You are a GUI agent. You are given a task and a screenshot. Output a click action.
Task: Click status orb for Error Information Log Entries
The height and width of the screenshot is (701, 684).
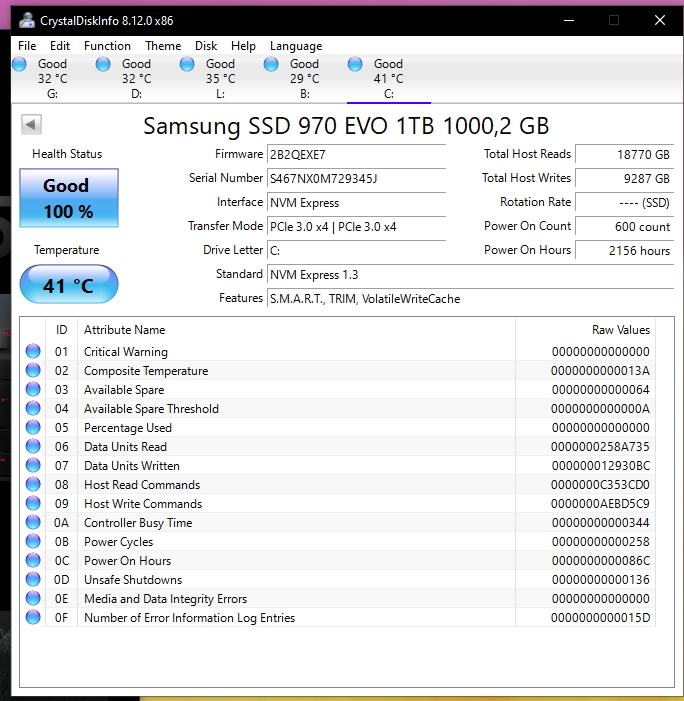[33, 617]
